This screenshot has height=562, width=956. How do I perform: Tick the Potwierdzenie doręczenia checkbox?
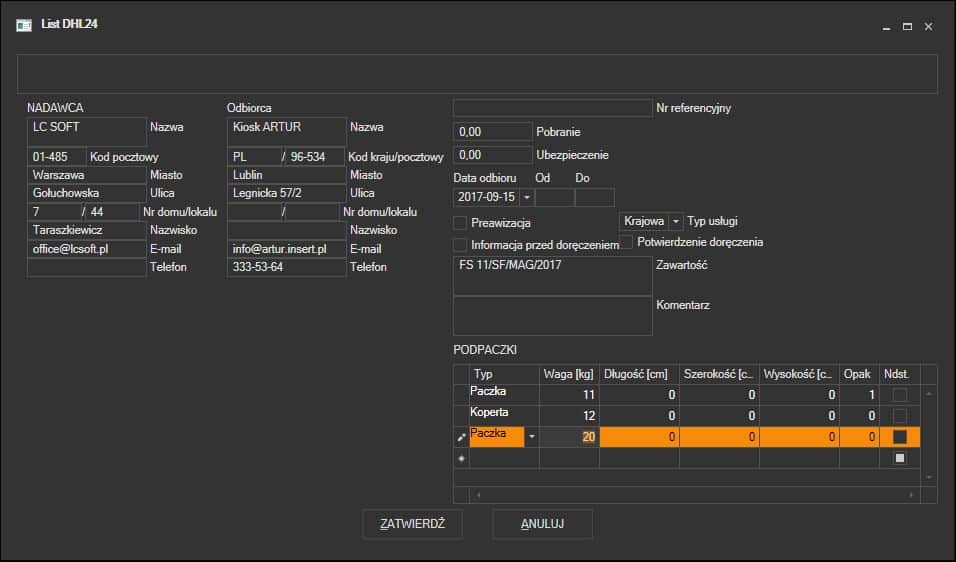[x=626, y=242]
